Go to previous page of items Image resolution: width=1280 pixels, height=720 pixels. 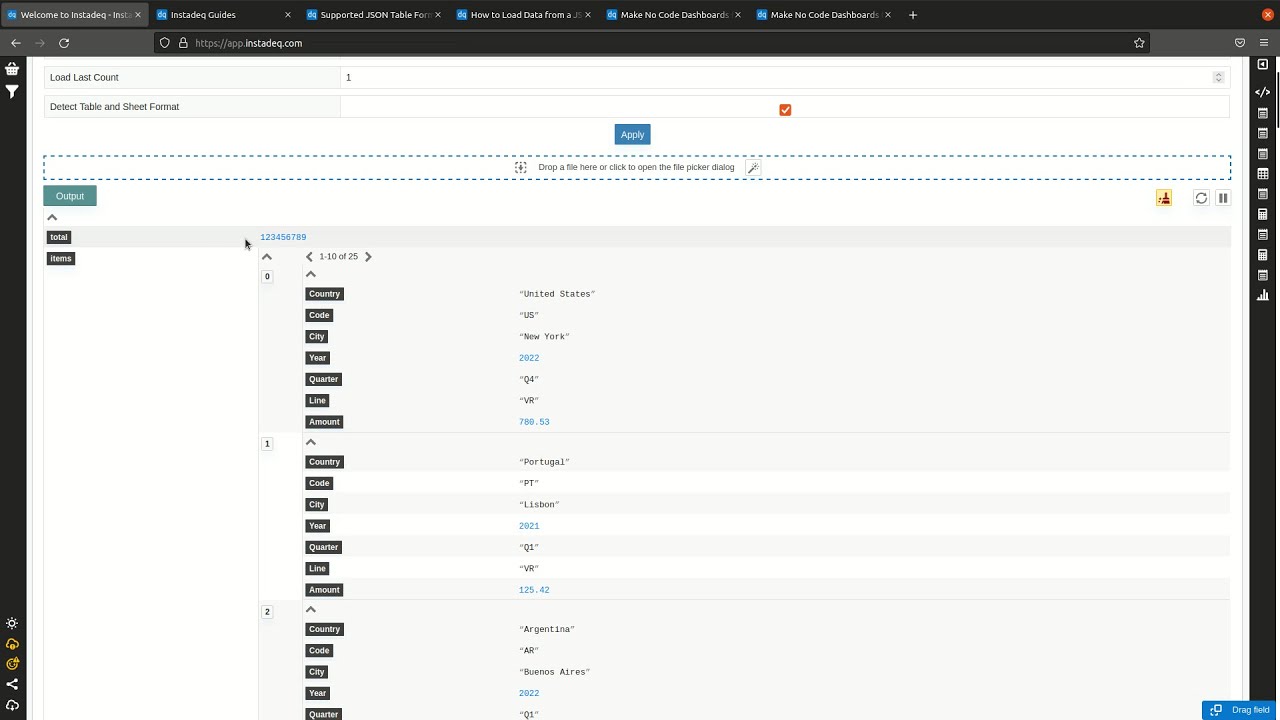[x=309, y=257]
